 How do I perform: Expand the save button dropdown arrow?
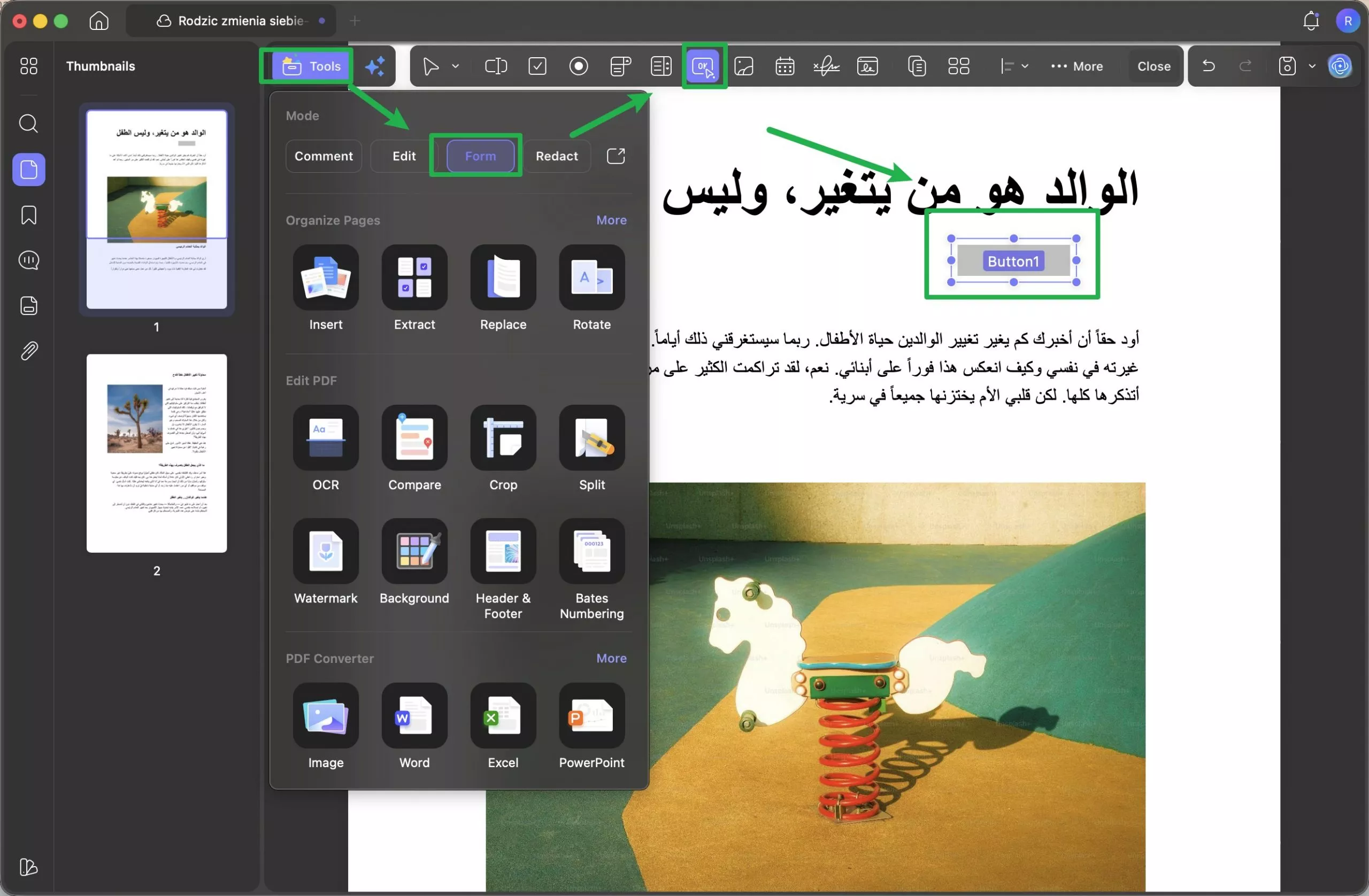pos(1312,66)
